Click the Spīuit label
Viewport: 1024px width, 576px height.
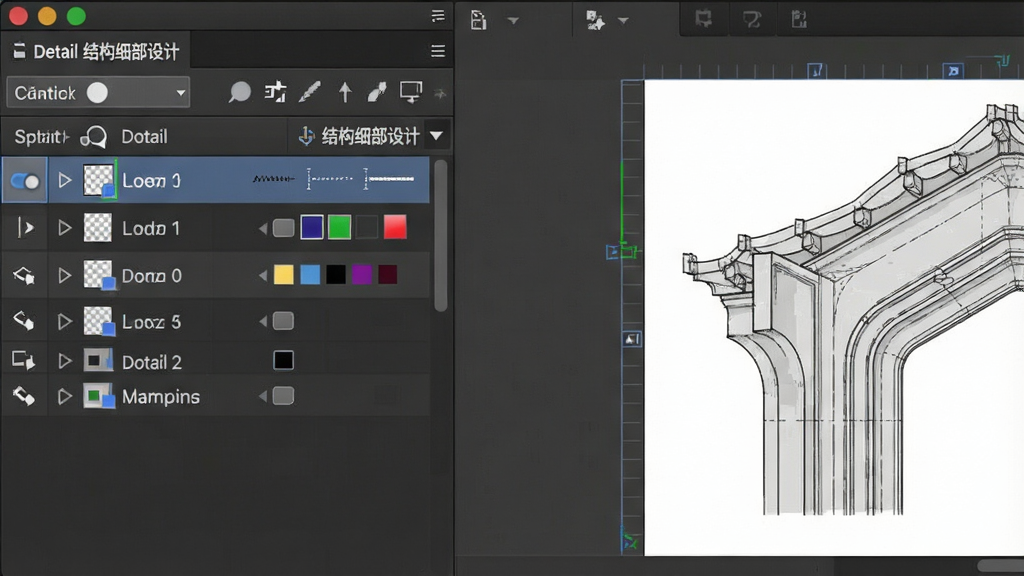(x=41, y=136)
